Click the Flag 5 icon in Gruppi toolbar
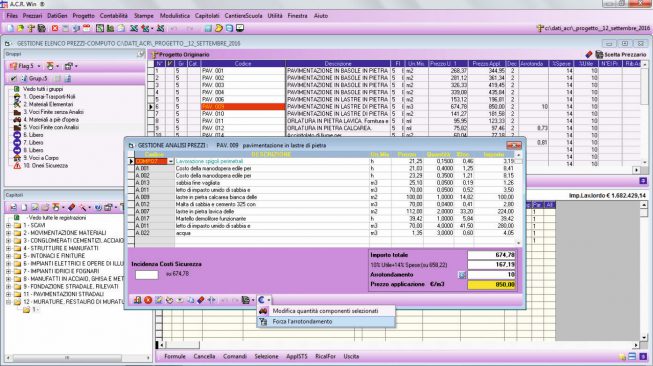The width and height of the screenshot is (653, 366). 13,66
